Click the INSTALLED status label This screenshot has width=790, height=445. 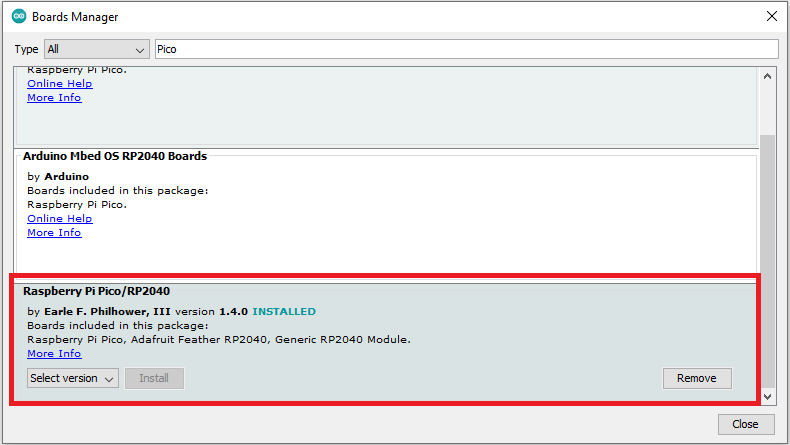pos(284,311)
